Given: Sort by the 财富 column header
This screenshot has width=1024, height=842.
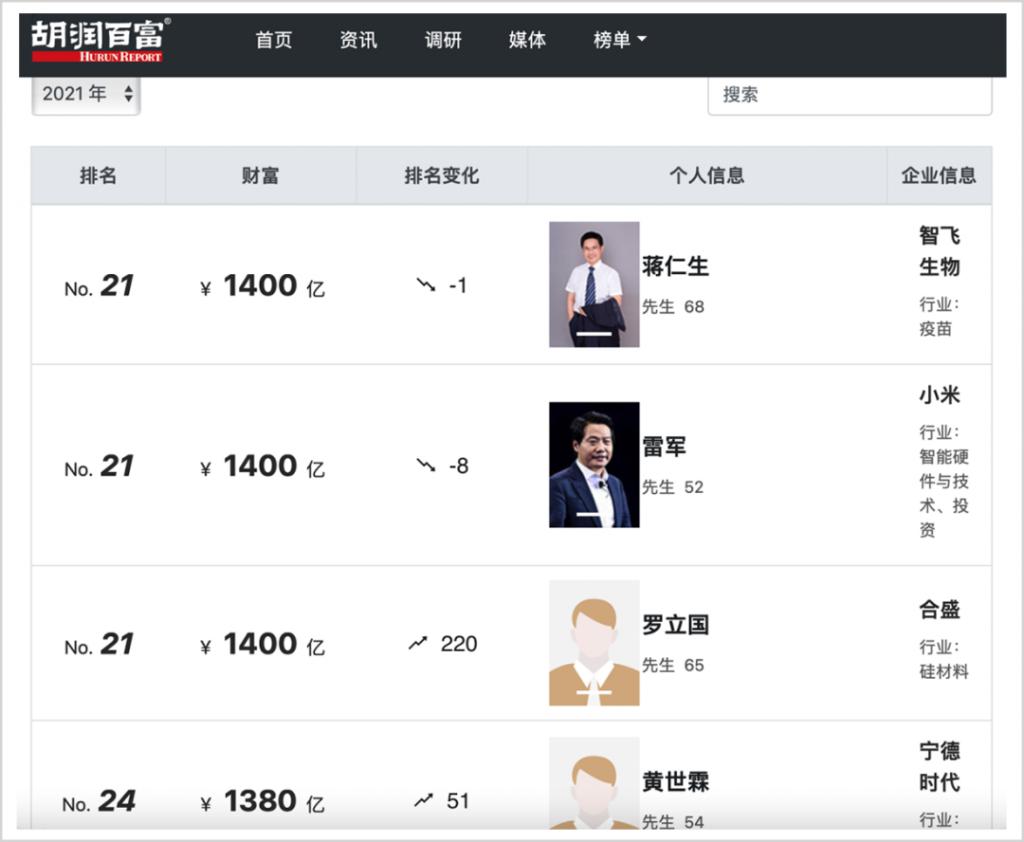Looking at the screenshot, I should point(260,176).
